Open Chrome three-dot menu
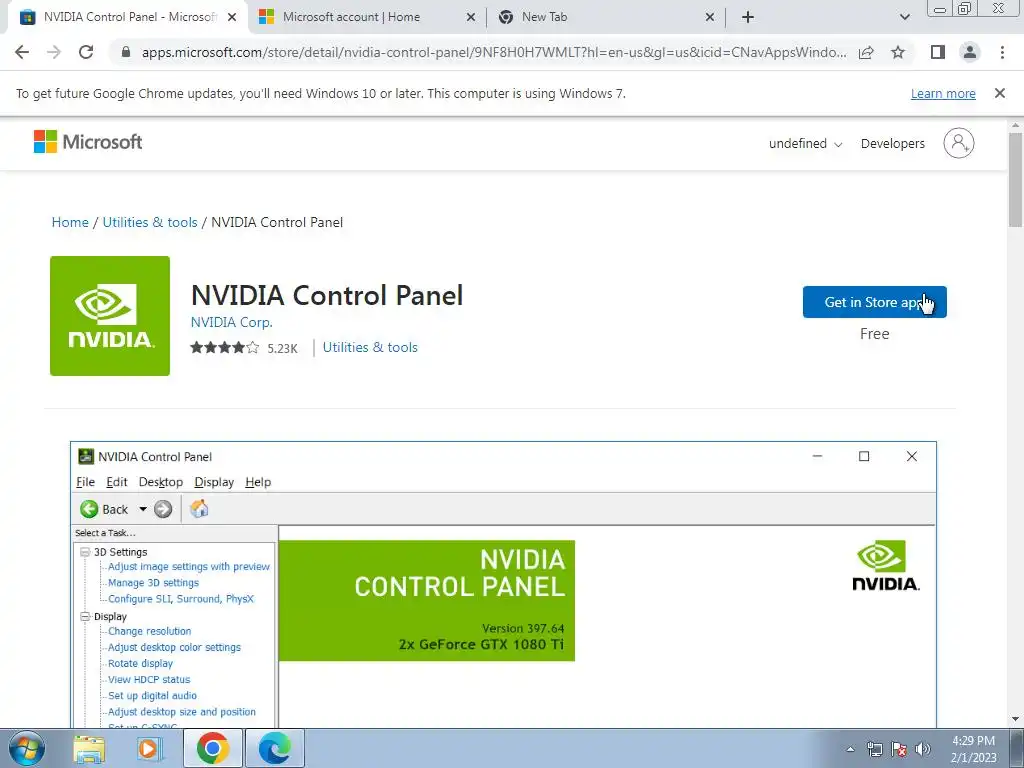This screenshot has width=1024, height=768. [1002, 52]
